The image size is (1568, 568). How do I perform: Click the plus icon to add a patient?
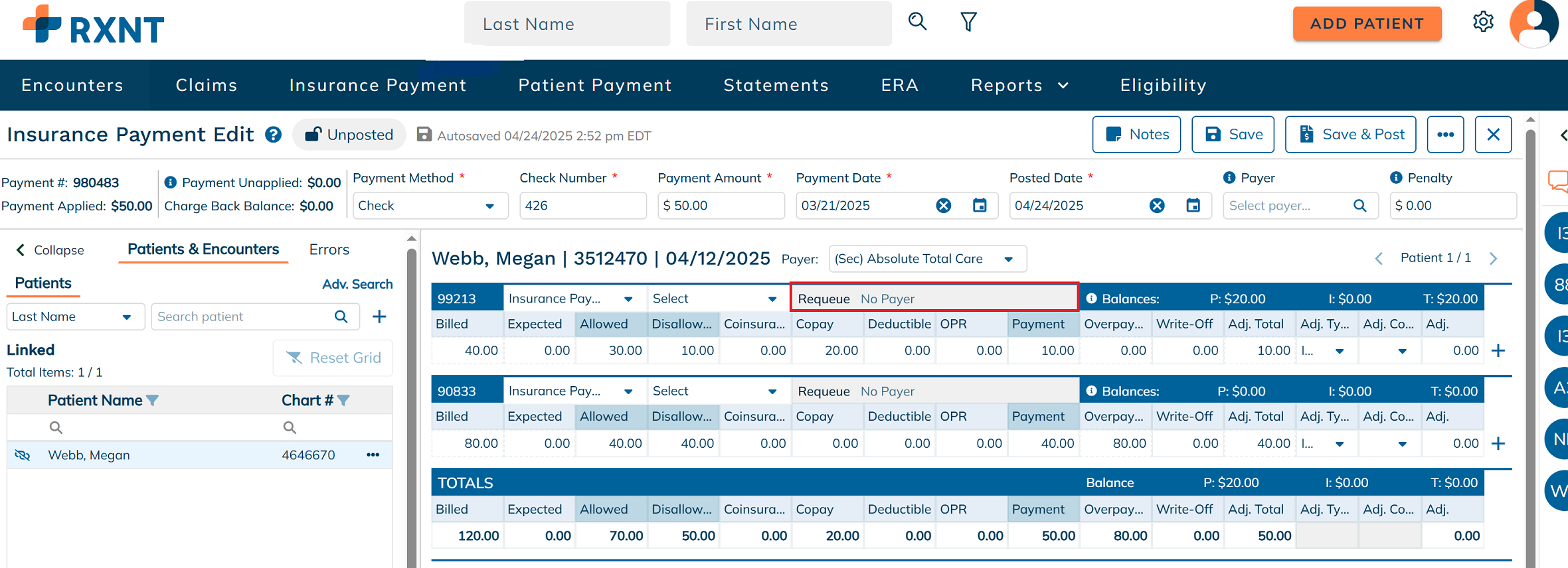click(379, 317)
